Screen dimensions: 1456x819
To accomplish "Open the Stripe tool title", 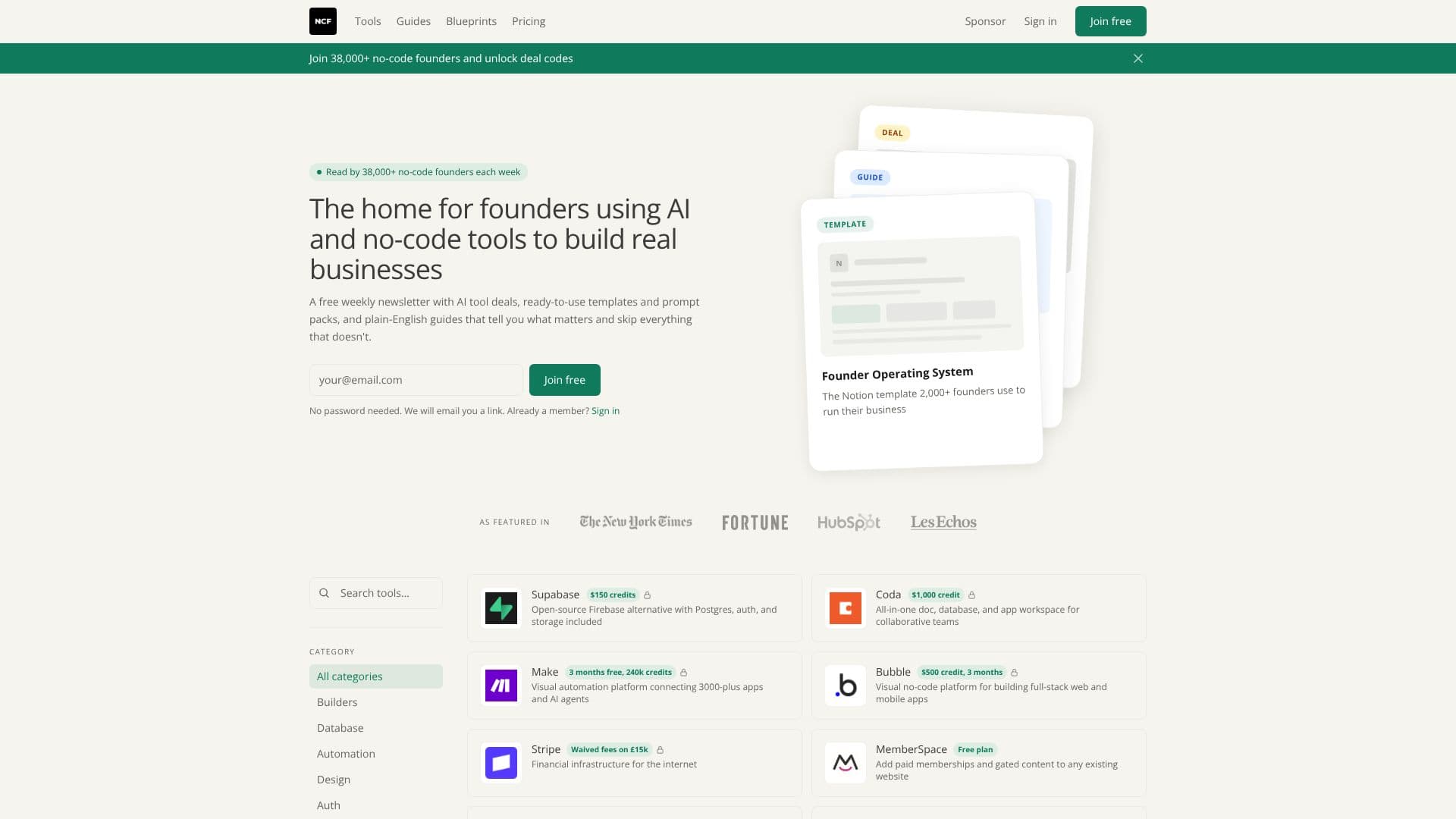I will (546, 749).
